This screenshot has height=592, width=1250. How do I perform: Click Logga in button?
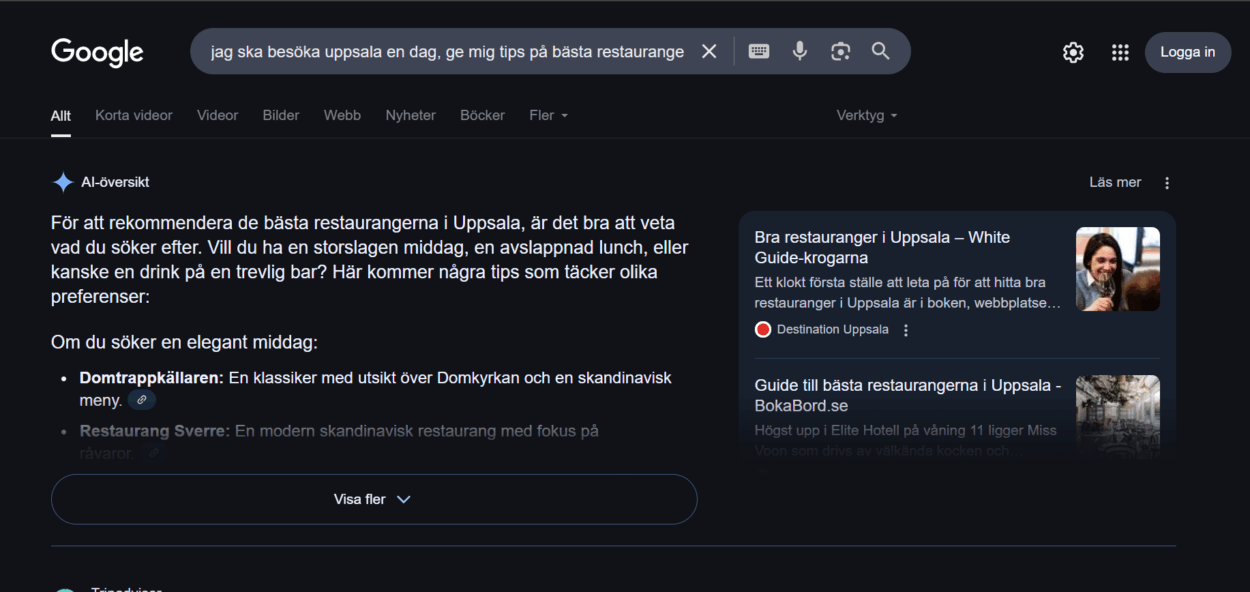tap(1188, 53)
